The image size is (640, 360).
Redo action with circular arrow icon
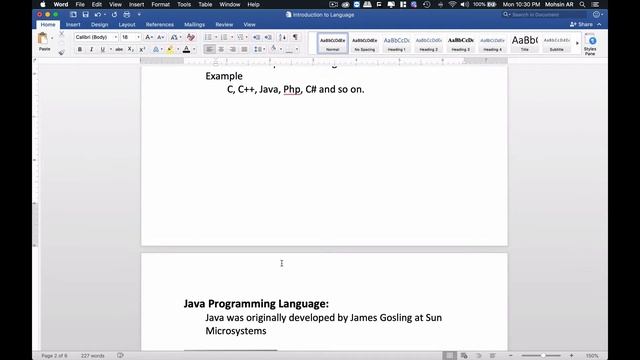tap(114, 15)
